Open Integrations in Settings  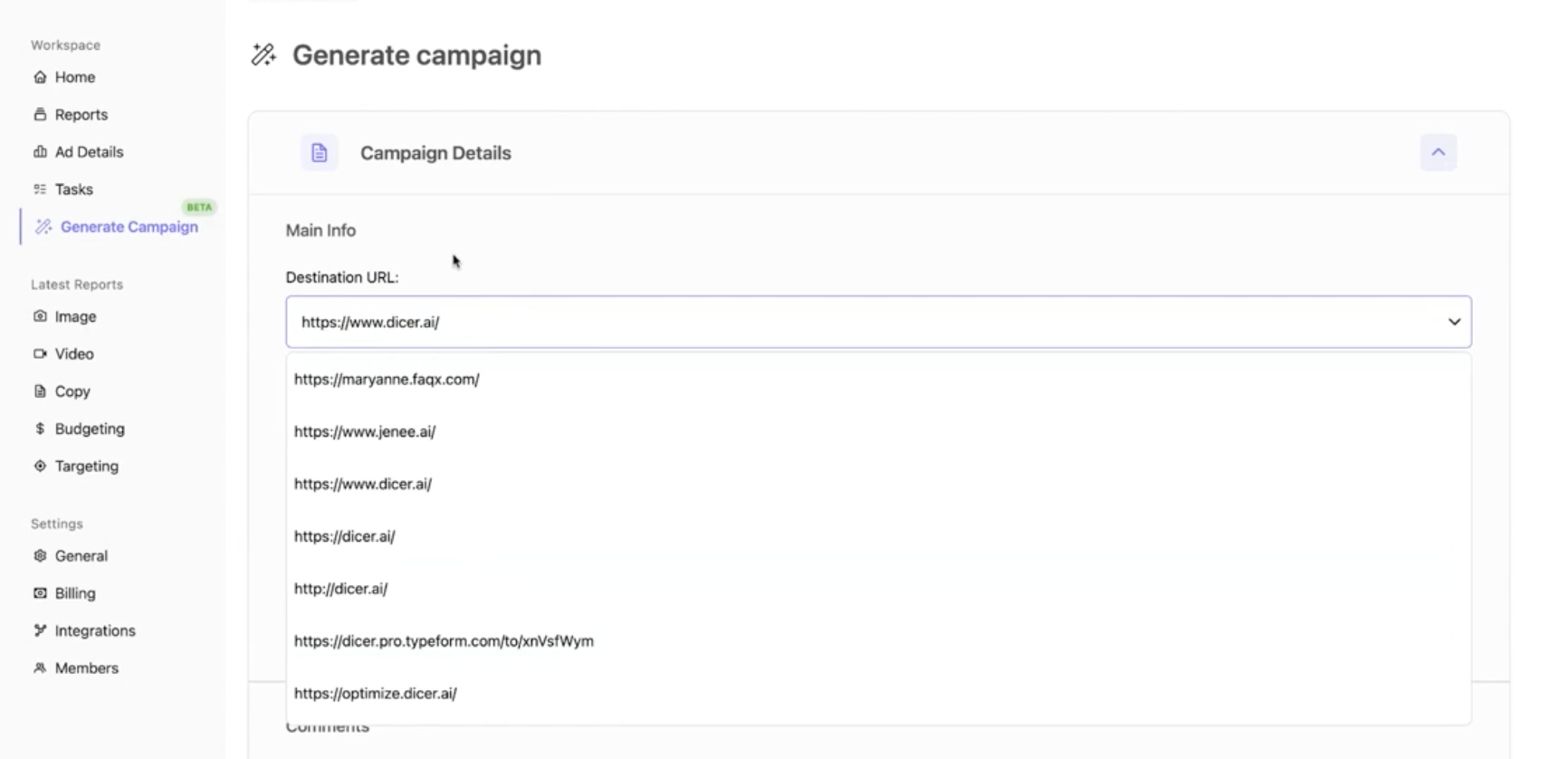(x=94, y=630)
